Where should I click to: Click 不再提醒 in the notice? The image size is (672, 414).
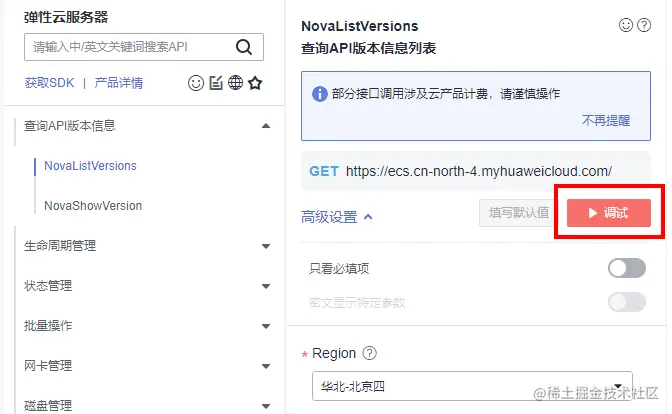coord(606,120)
